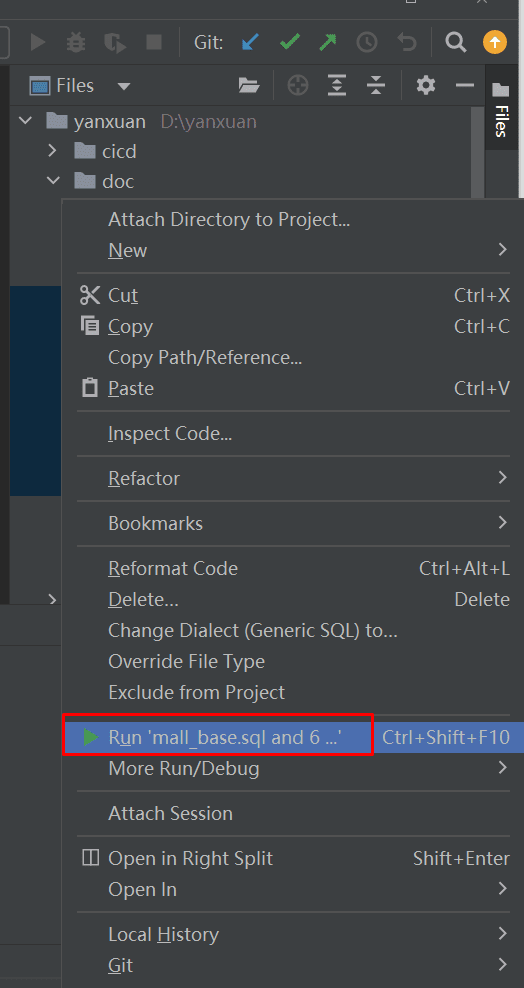Click the search magnifier icon
This screenshot has height=988, width=524.
click(455, 43)
